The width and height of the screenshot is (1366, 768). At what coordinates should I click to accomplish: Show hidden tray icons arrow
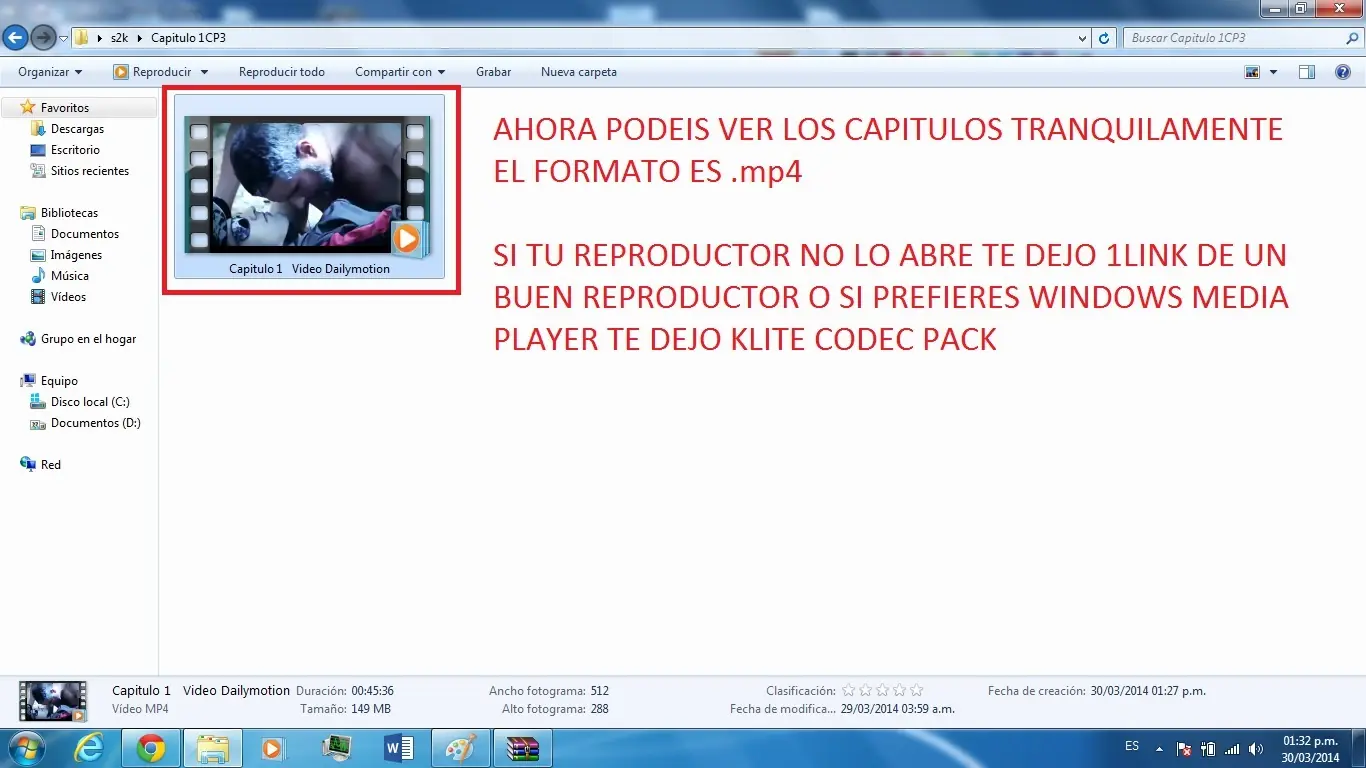1160,748
